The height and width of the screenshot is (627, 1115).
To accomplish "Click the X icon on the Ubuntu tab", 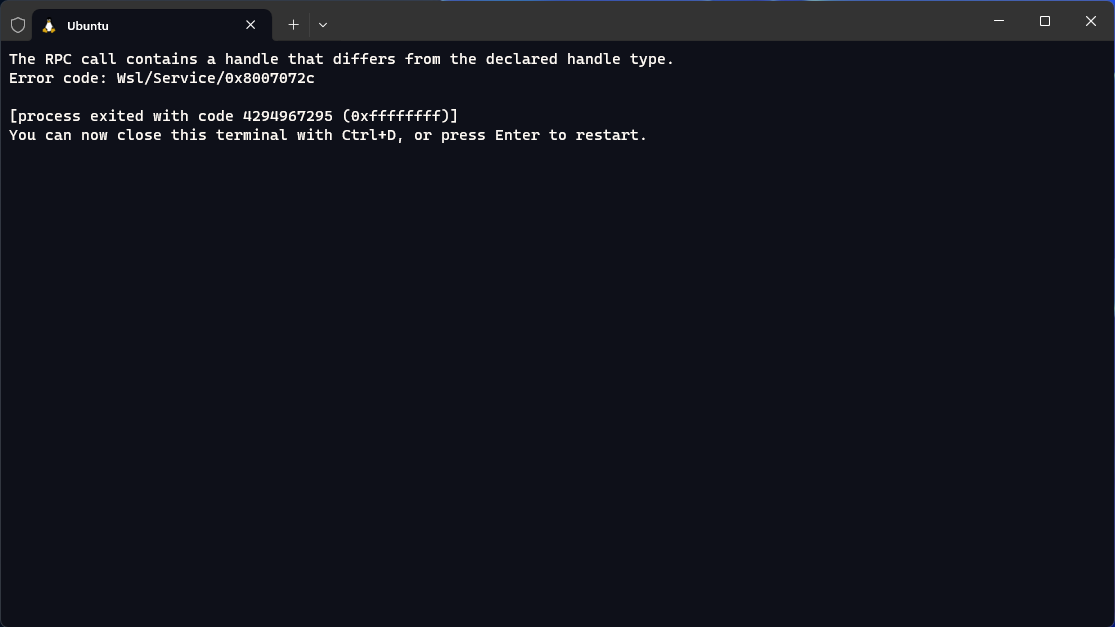I will (250, 25).
